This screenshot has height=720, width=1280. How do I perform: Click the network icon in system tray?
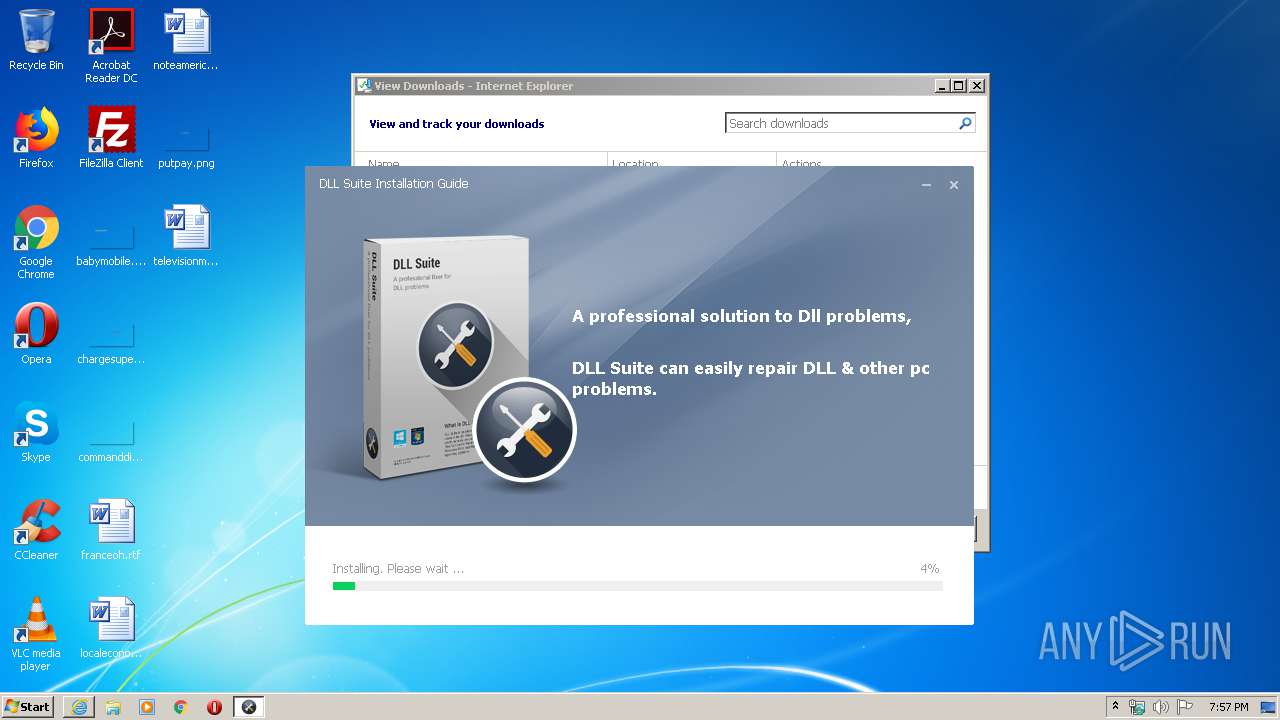1137,707
